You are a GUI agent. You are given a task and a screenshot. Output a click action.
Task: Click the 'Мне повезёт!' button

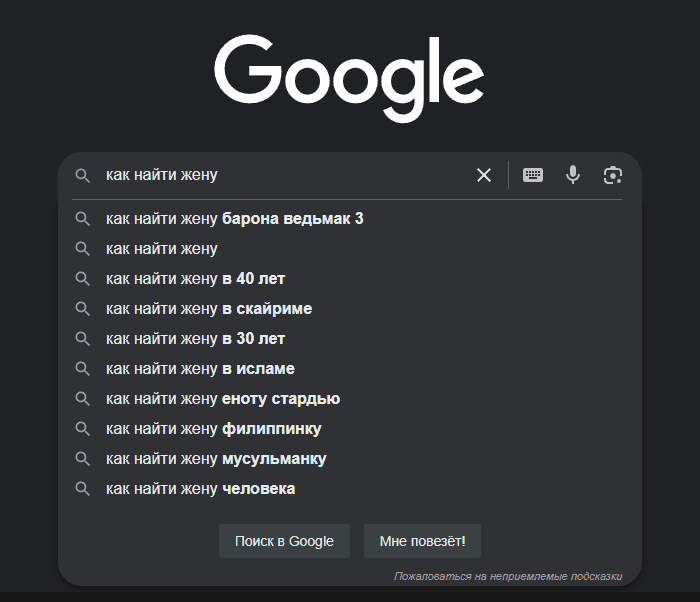coord(422,541)
